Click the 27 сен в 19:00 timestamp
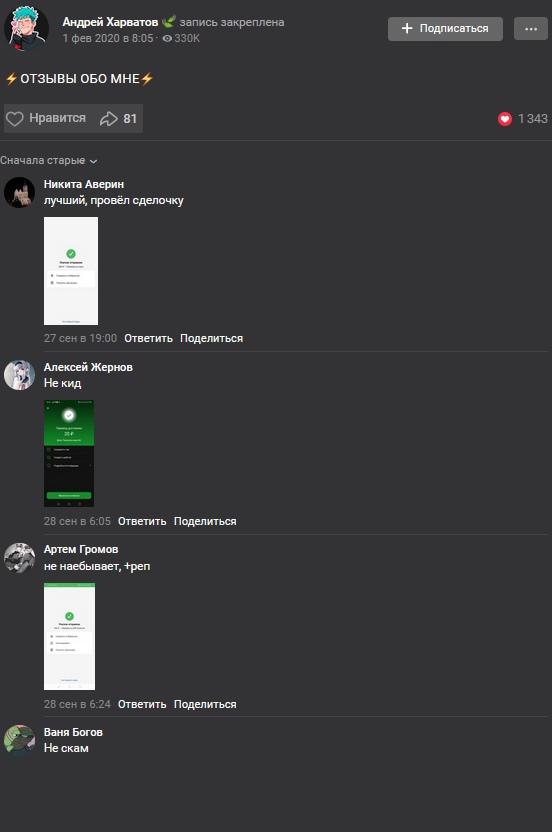The height and width of the screenshot is (832, 552). coord(80,338)
